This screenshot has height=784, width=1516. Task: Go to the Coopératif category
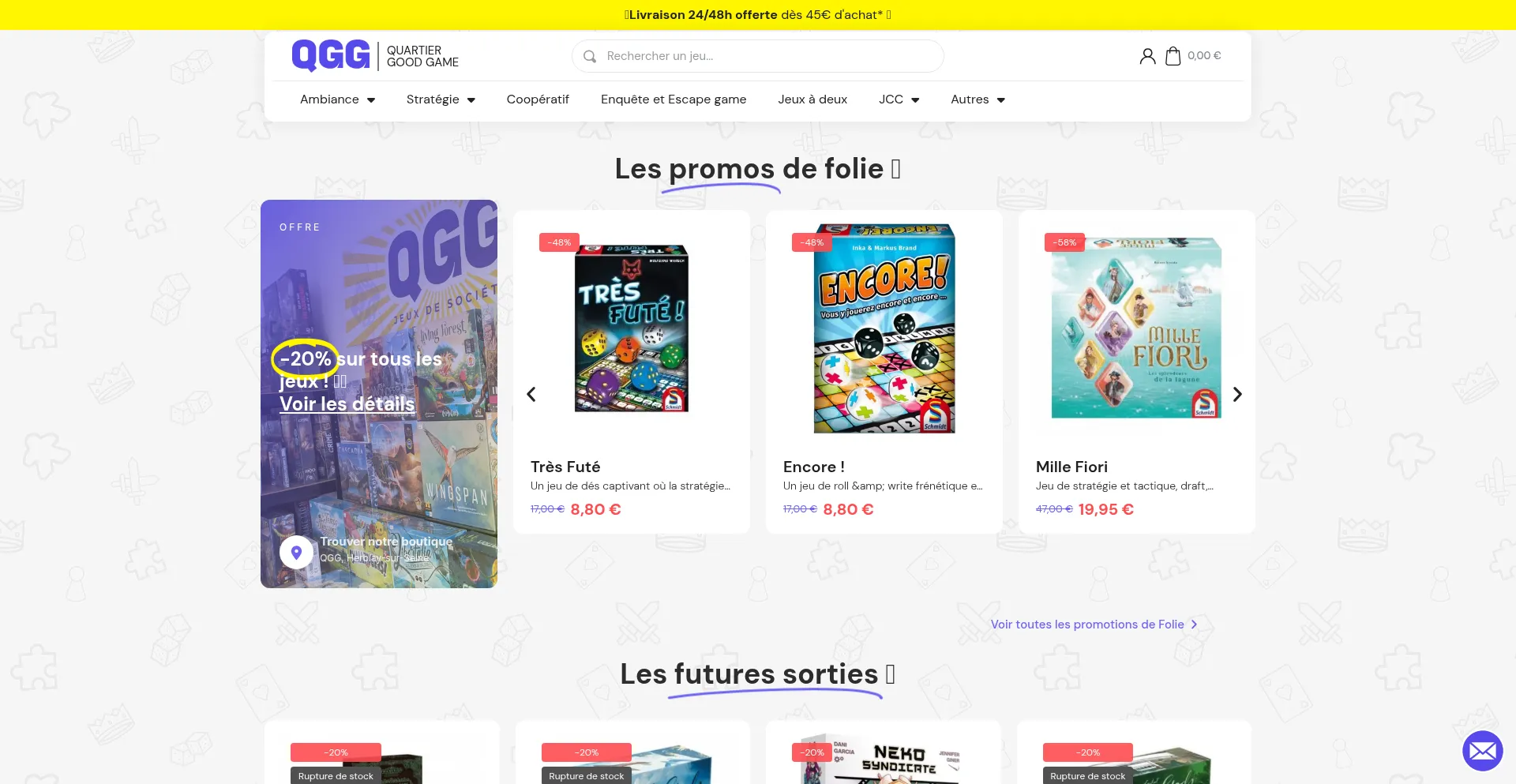tap(538, 99)
